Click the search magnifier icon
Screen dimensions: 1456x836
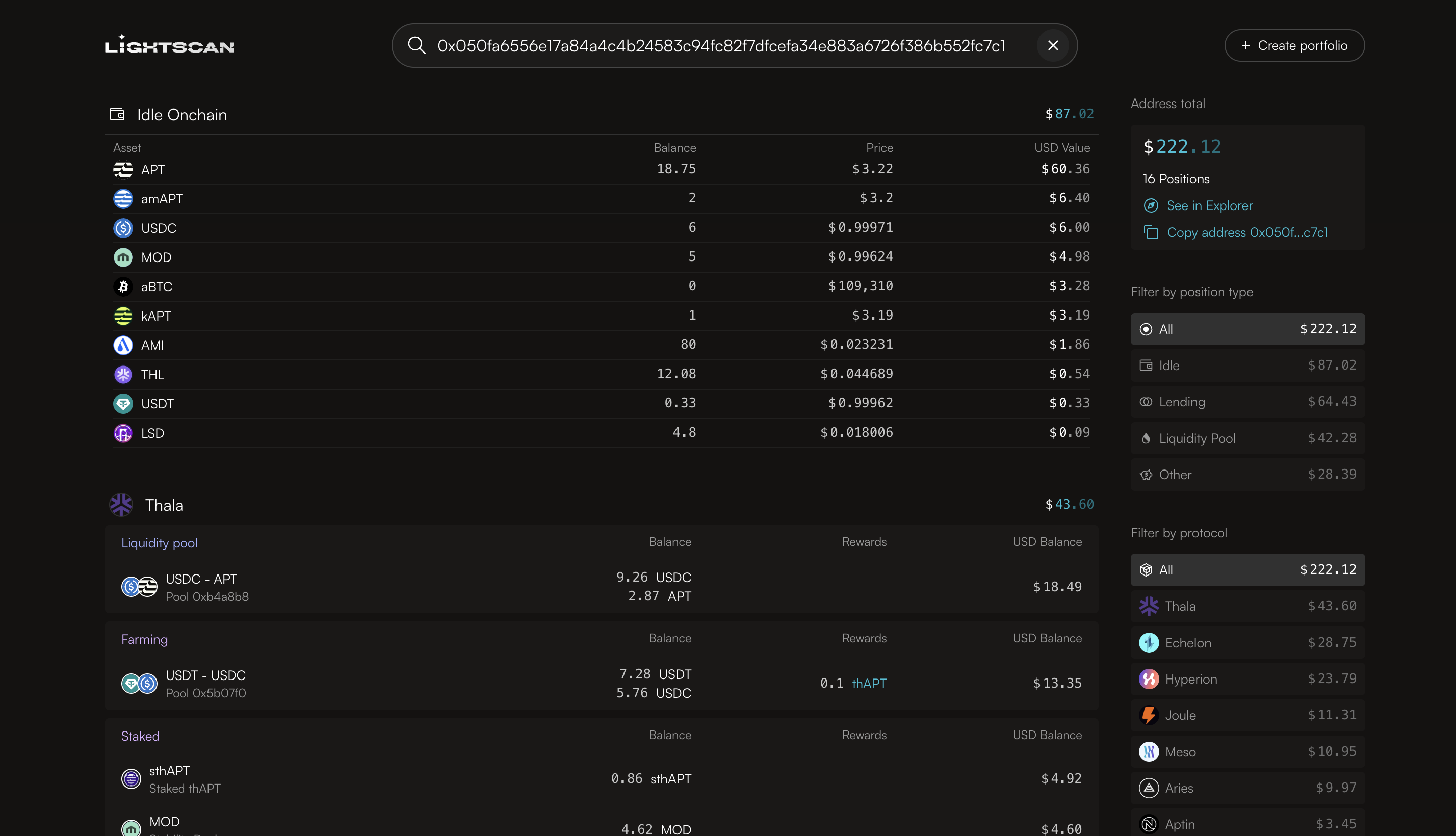pyautogui.click(x=417, y=45)
